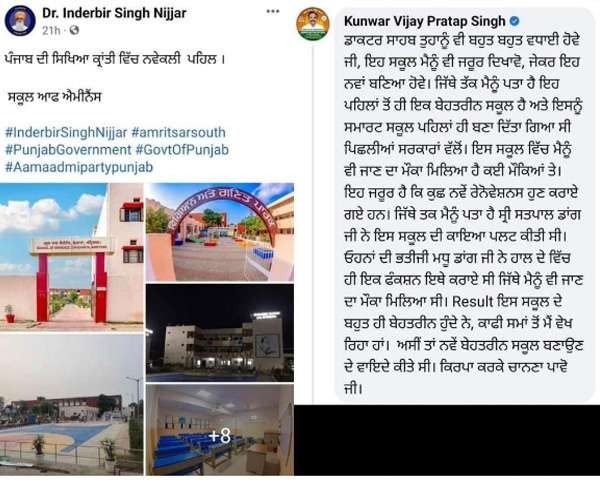This screenshot has width=600, height=480.
Task: Follow the #amritsarsouth hashtag
Action: 178,132
